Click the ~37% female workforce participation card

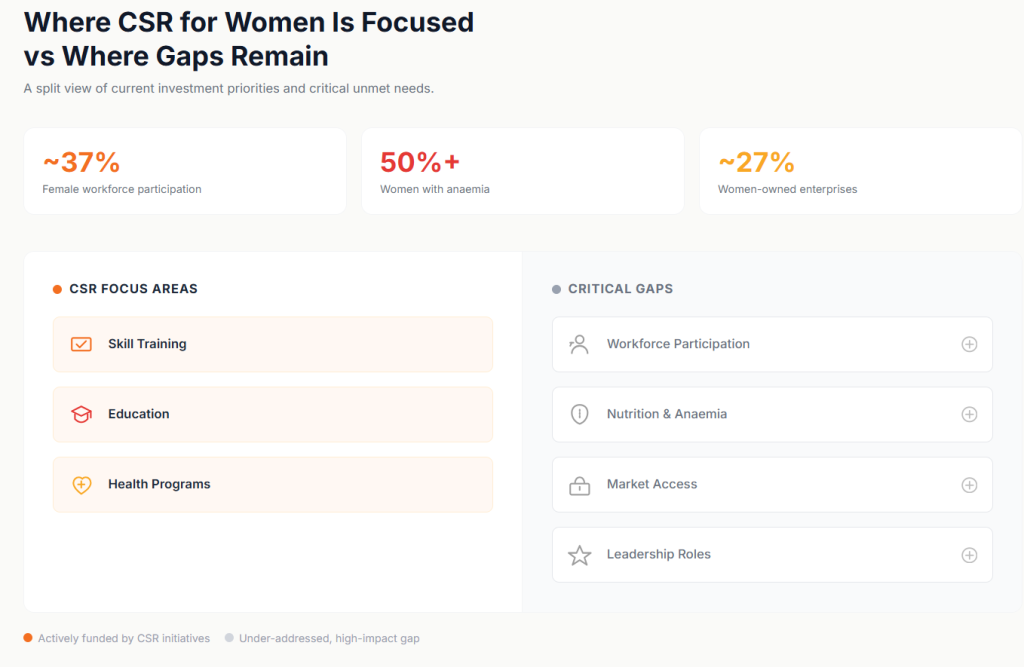pyautogui.click(x=185, y=171)
